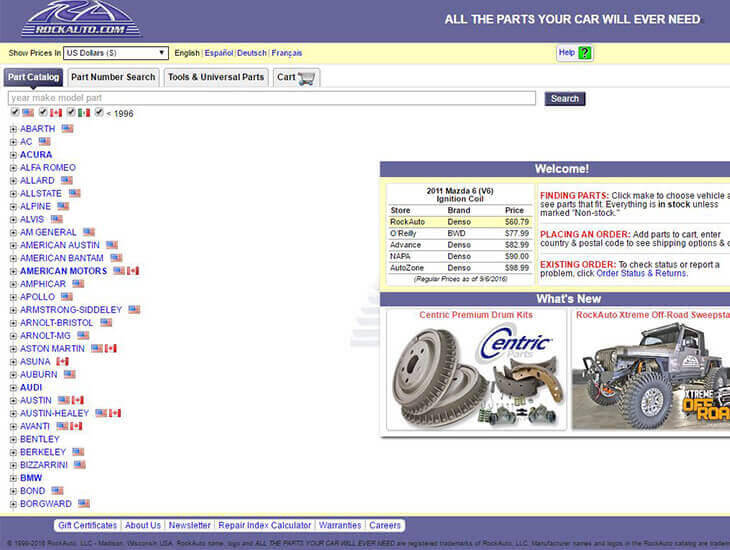Click the US flag next to AMPHICAR
Viewport: 730px width, 550px height.
[x=78, y=284]
